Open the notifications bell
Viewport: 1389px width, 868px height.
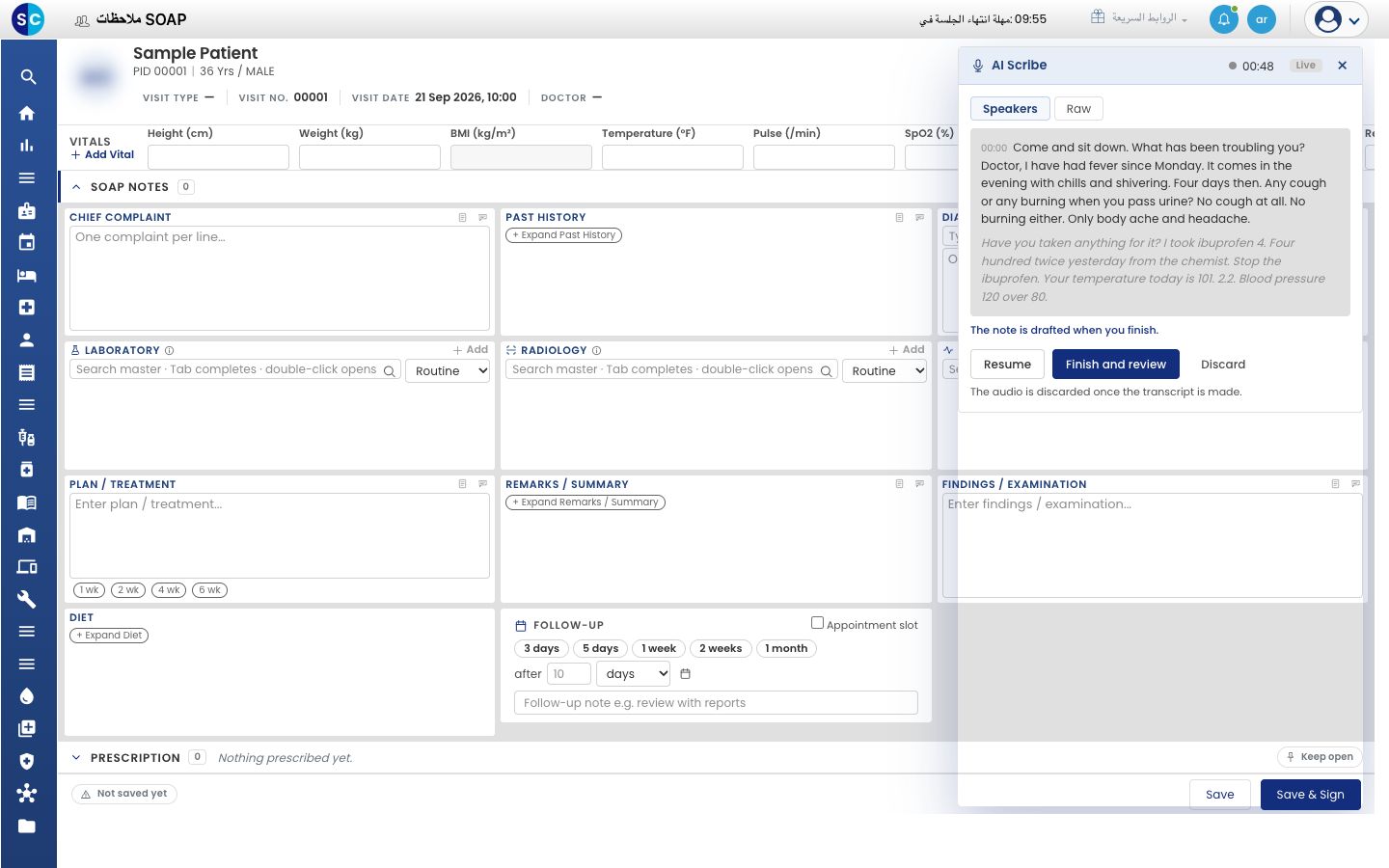pos(1224,19)
